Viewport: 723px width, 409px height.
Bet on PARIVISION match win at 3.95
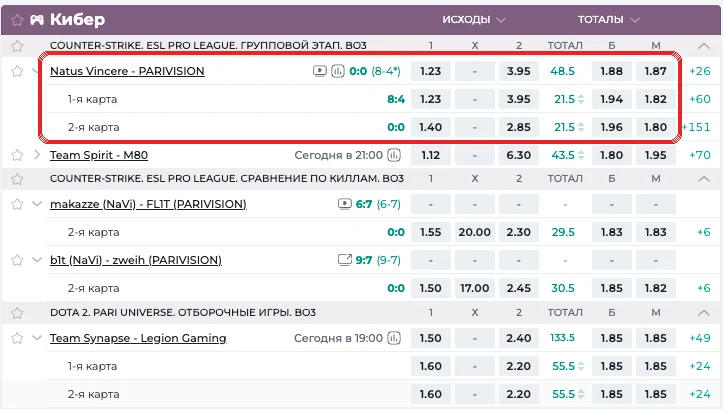pyautogui.click(x=518, y=71)
